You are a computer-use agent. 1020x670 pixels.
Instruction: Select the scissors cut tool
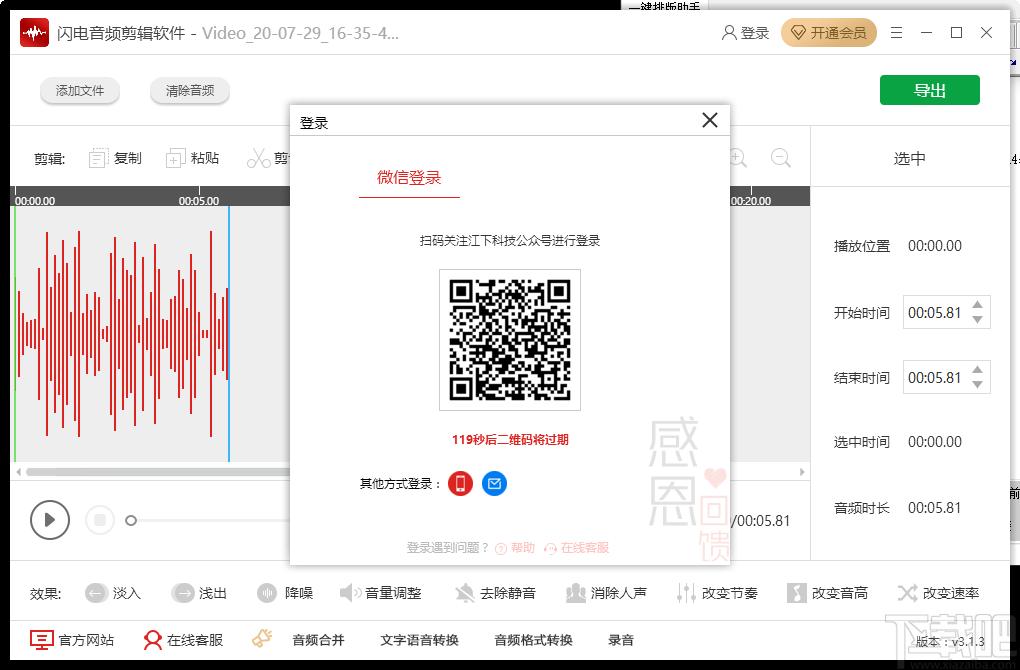pyautogui.click(x=267, y=158)
